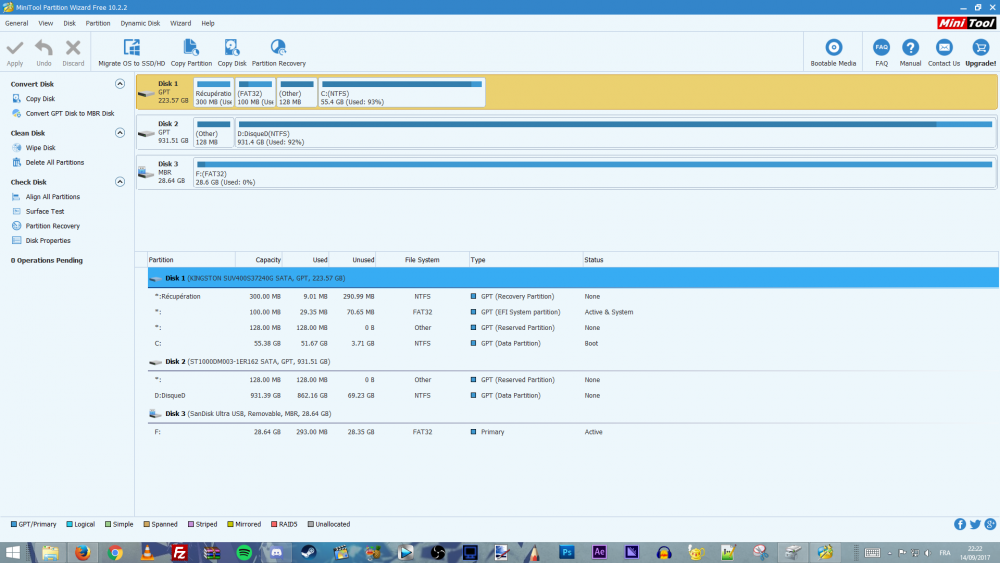Image resolution: width=1000 pixels, height=563 pixels.
Task: Open the Disk menu
Action: pos(70,23)
